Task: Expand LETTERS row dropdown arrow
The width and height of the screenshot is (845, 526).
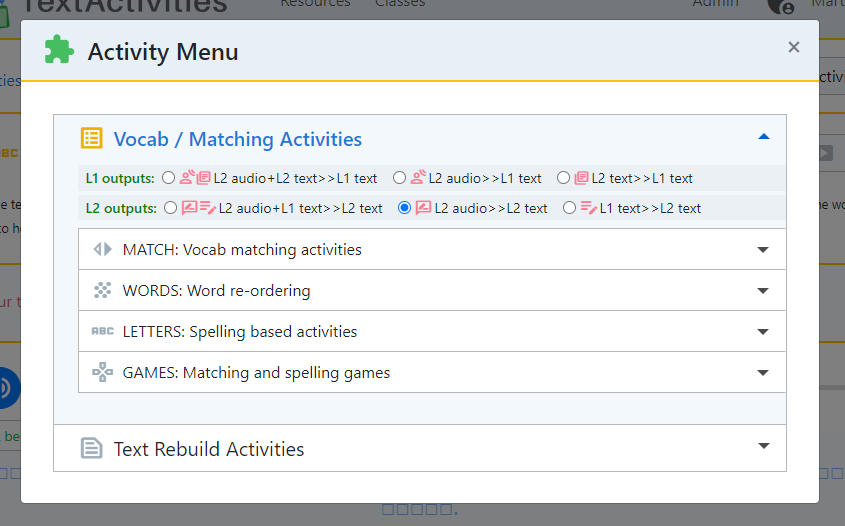Action: click(x=763, y=332)
